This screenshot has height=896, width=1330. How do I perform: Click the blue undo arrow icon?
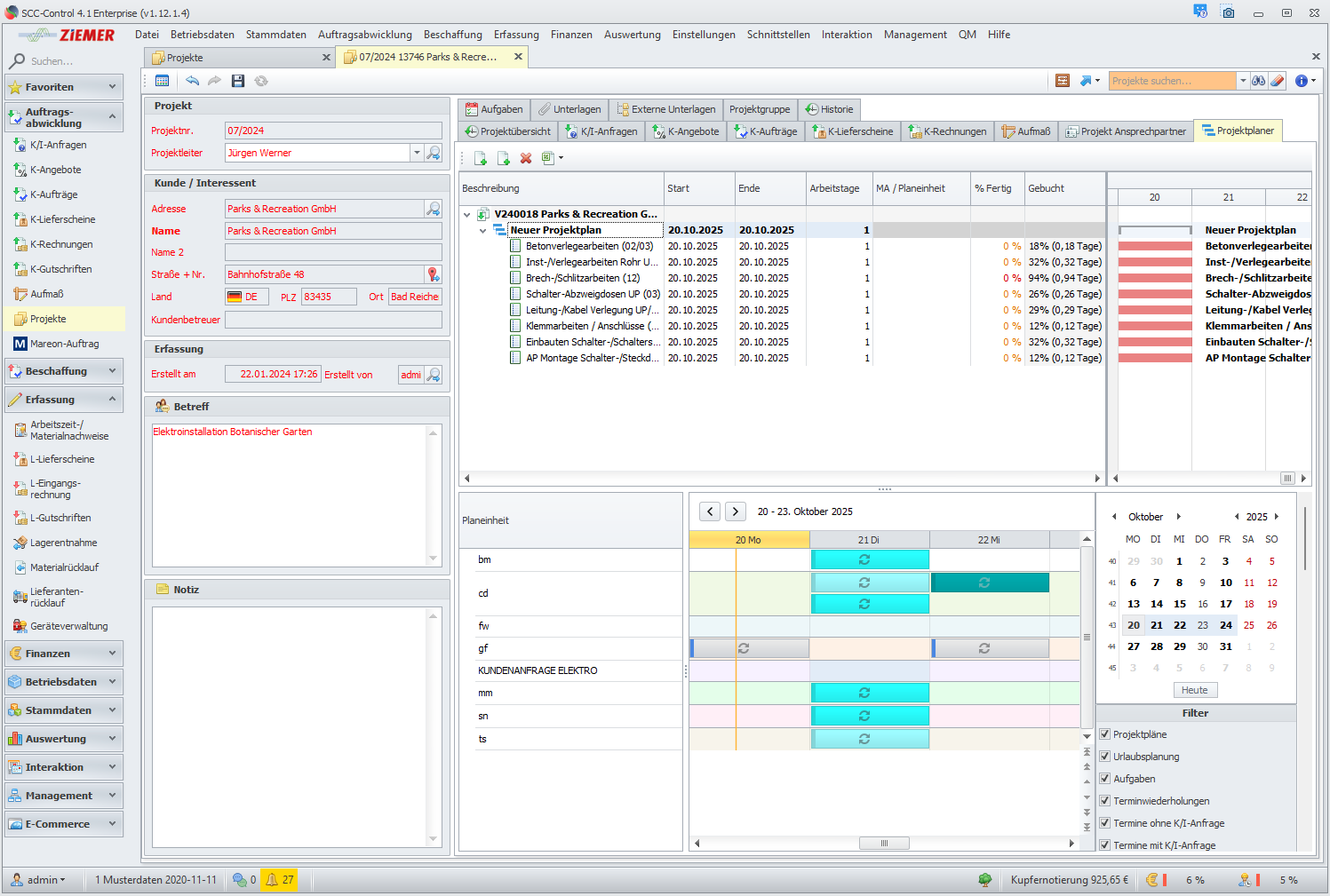192,81
